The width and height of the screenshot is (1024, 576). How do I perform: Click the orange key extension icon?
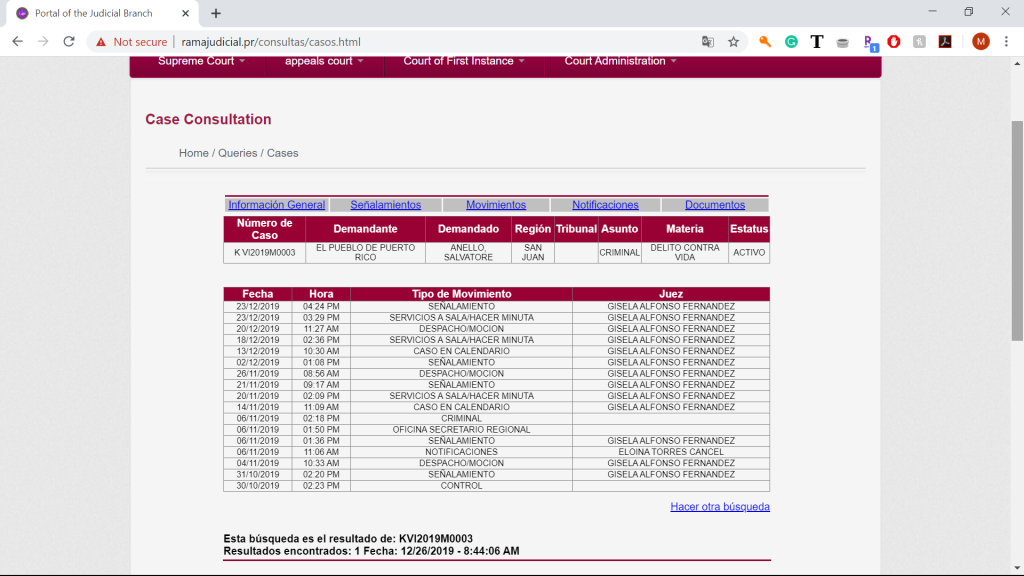[x=765, y=42]
